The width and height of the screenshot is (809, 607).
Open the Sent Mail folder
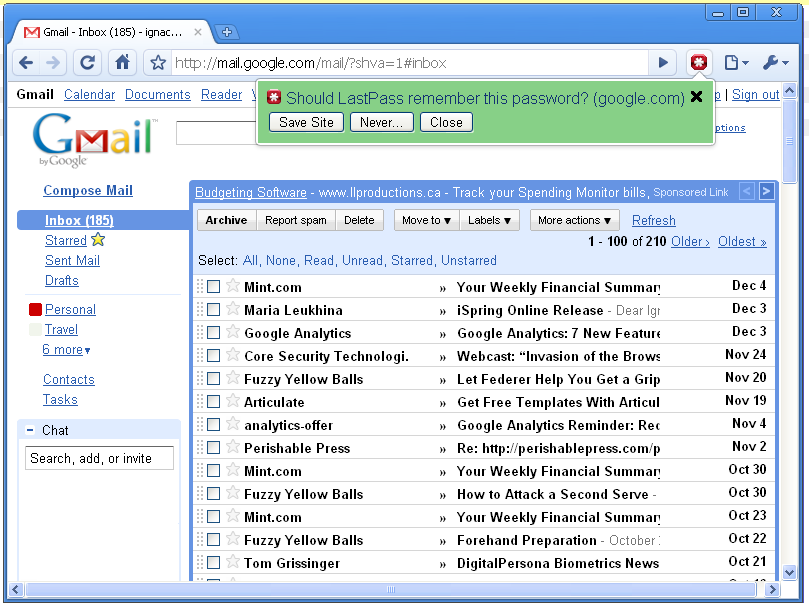pyautogui.click(x=72, y=261)
